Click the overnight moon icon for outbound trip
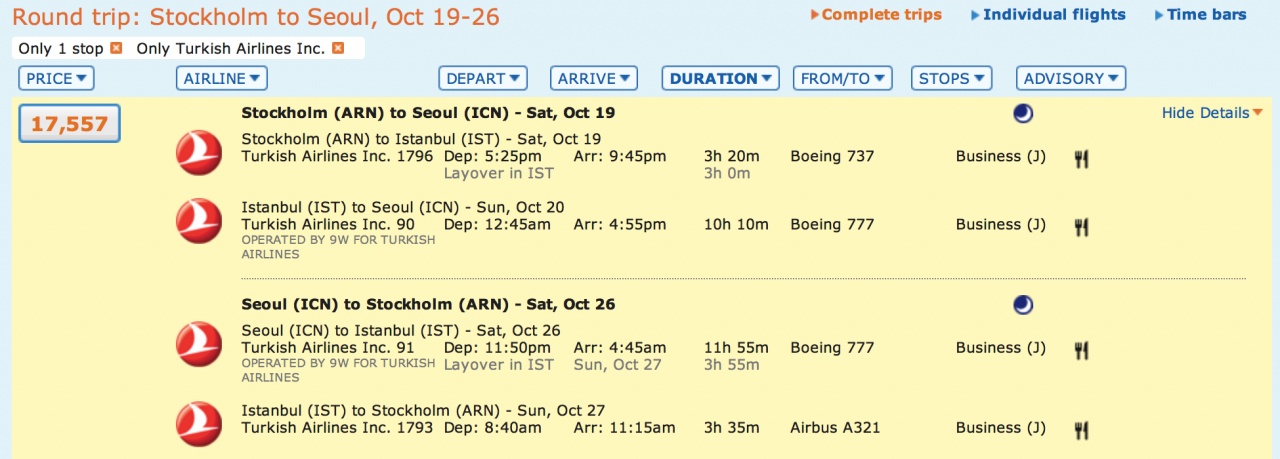1280x459 pixels. pos(1022,114)
